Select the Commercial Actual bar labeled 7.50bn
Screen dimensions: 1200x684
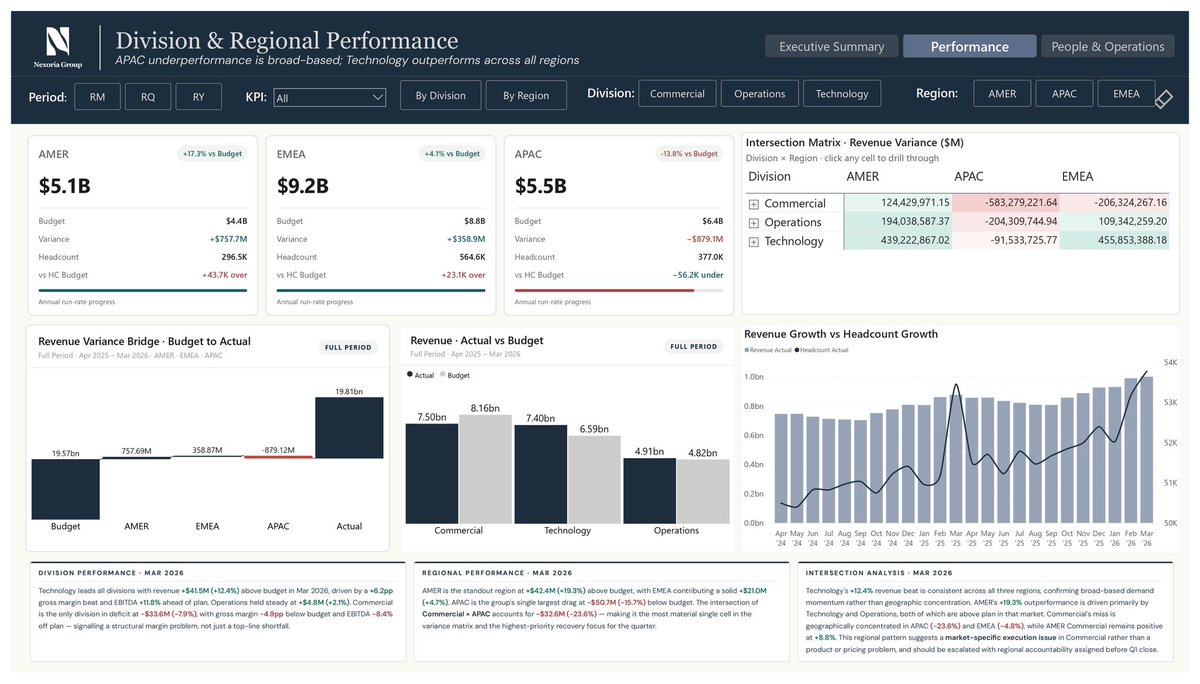432,473
